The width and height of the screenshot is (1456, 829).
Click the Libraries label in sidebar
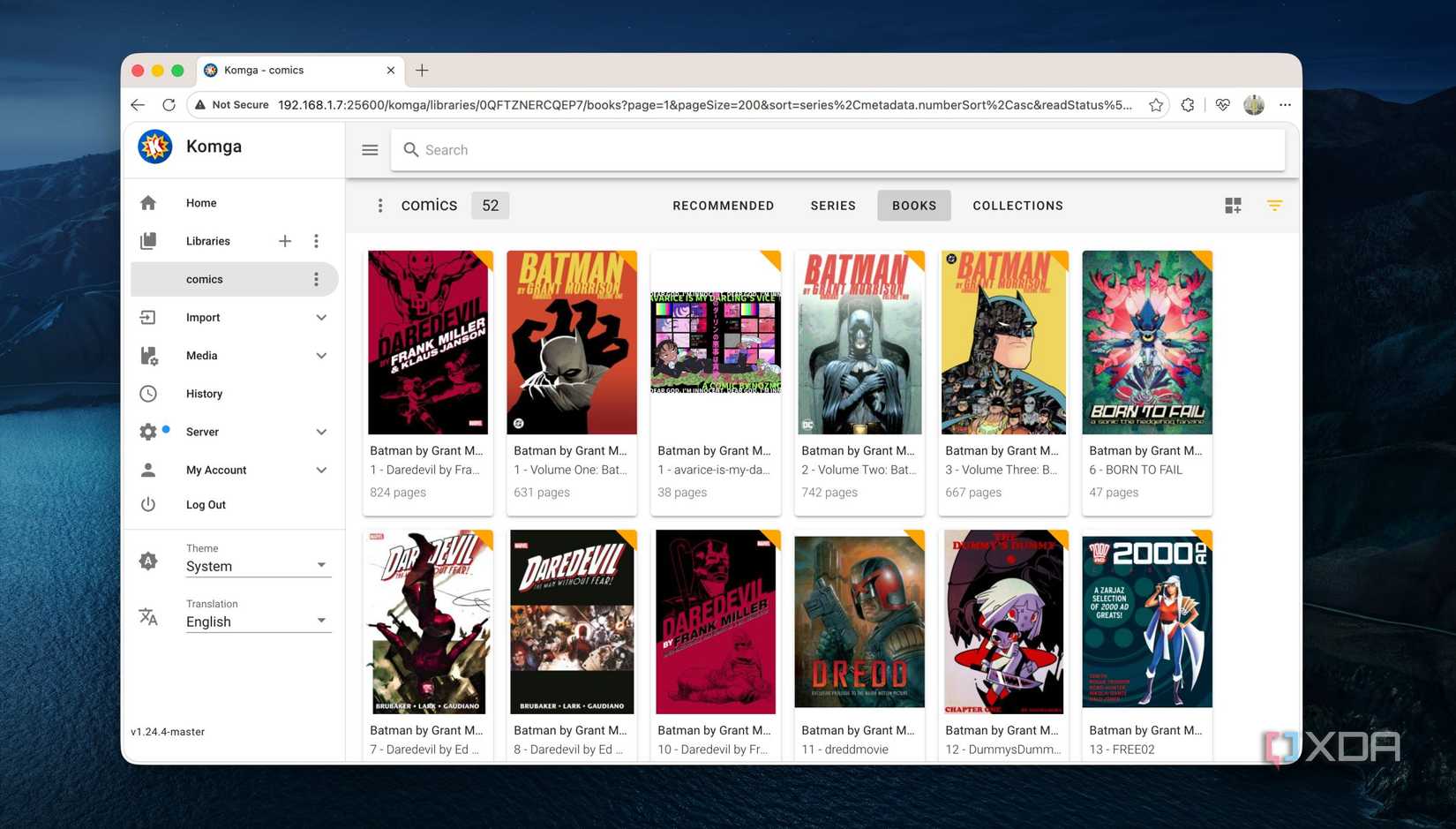click(208, 241)
